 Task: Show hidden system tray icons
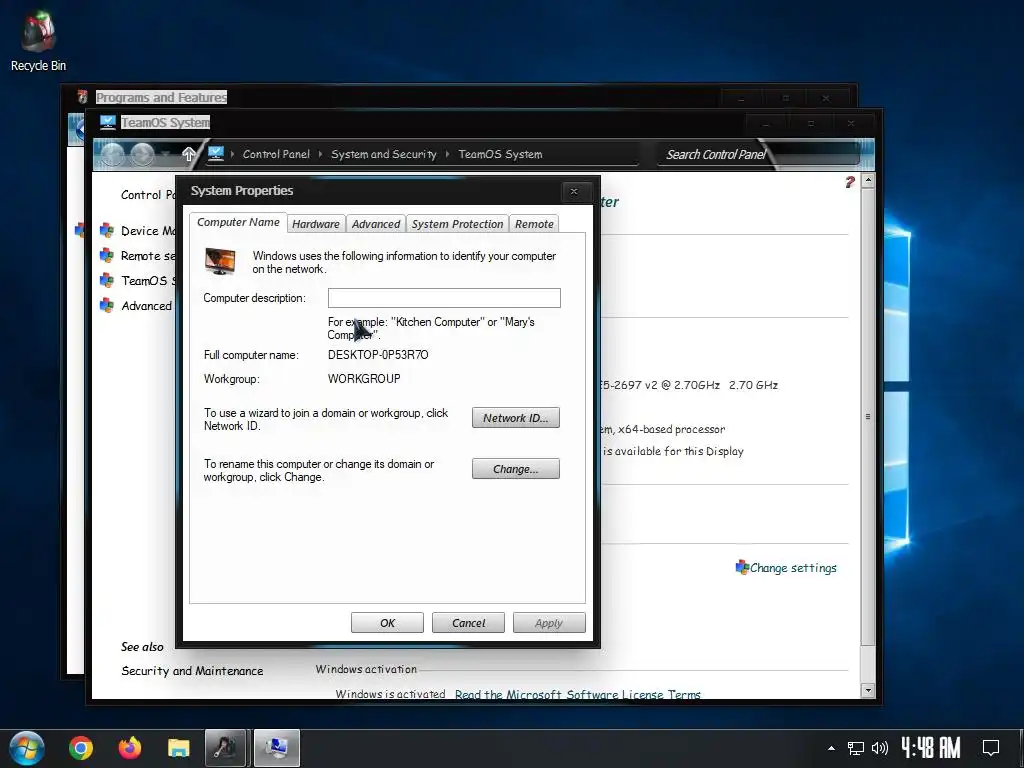831,748
